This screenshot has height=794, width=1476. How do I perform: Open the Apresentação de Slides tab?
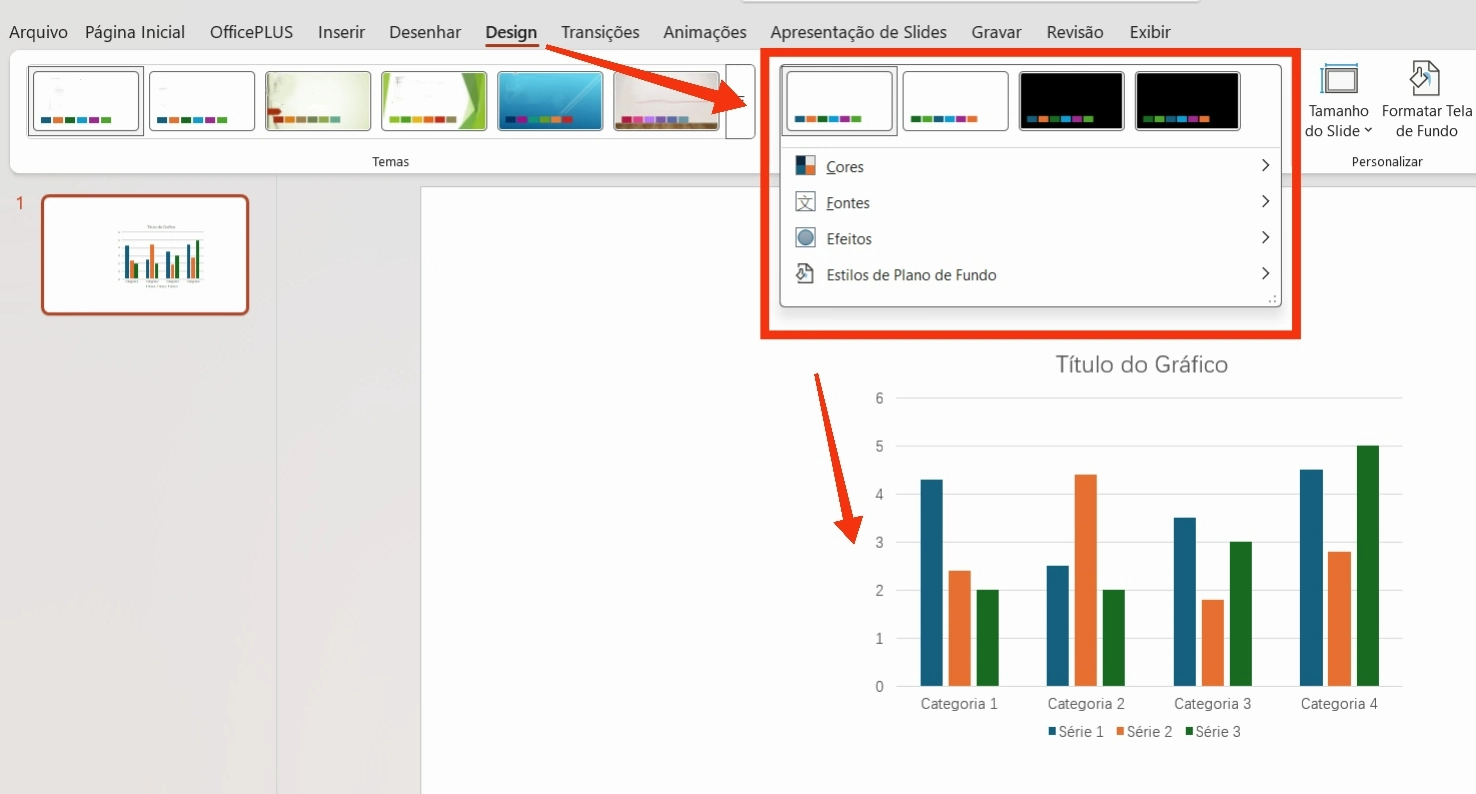(858, 32)
